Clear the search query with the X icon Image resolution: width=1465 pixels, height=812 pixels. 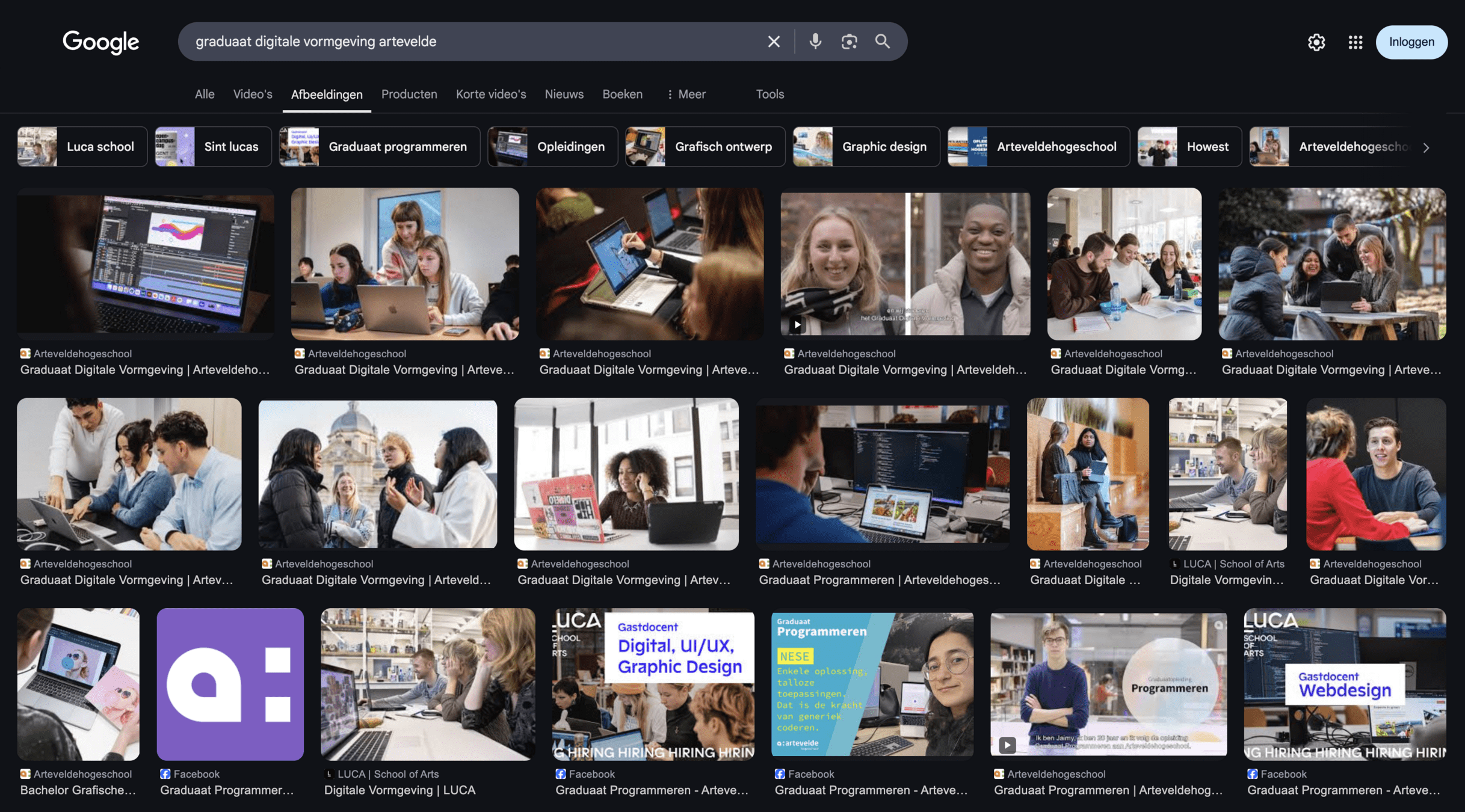(x=773, y=42)
